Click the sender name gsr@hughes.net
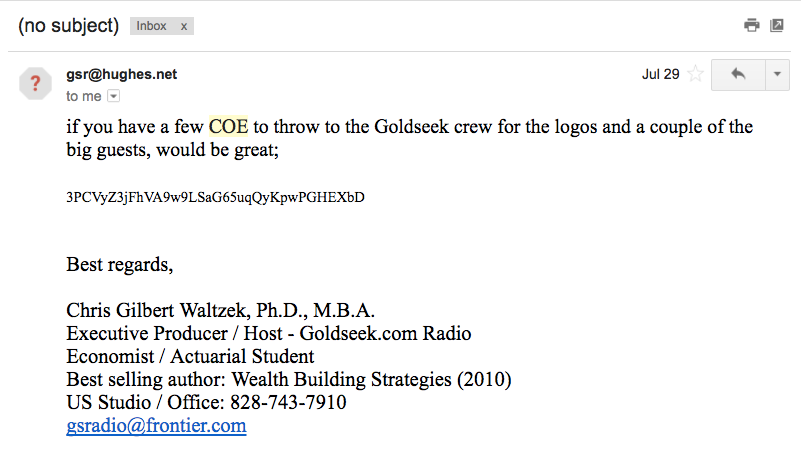The image size is (801, 464). [121, 75]
